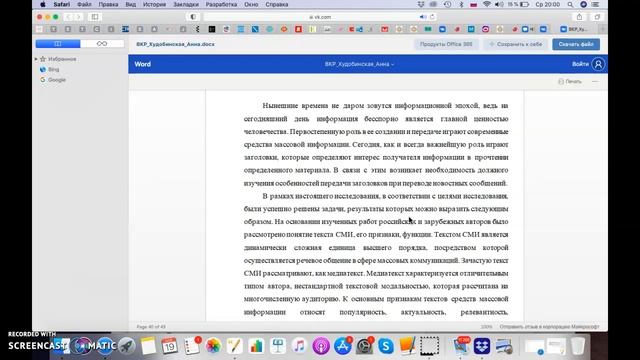Open Notes app in Dock

tap(148, 346)
